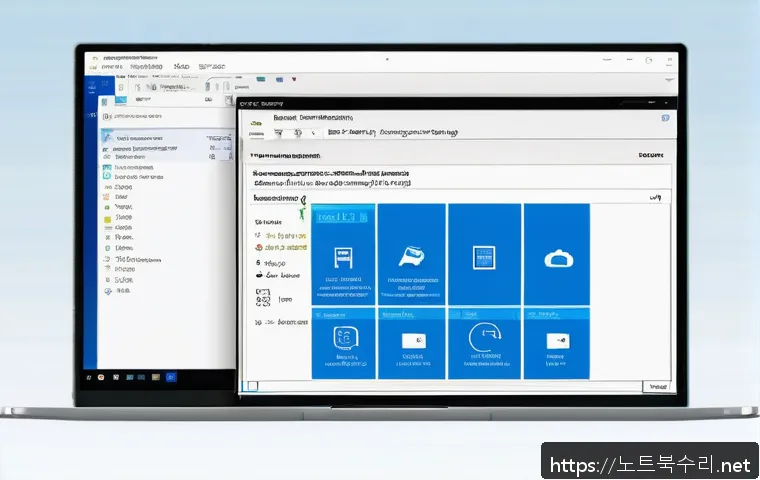Open the tile with the tag icon
Viewport: 760px width, 480px height.
point(411,257)
